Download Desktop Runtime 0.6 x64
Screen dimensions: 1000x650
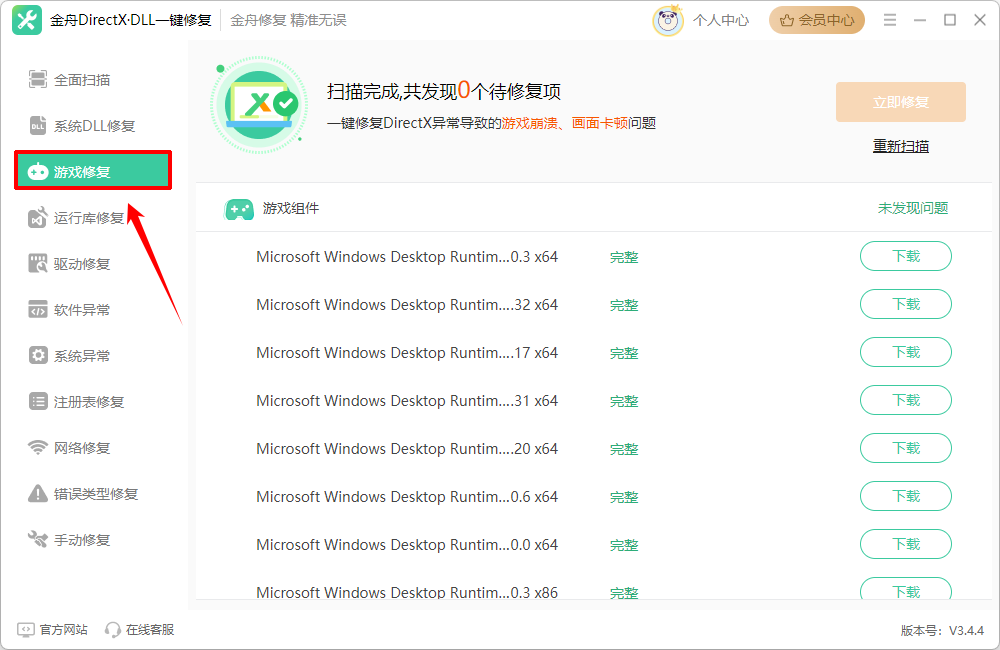point(906,496)
